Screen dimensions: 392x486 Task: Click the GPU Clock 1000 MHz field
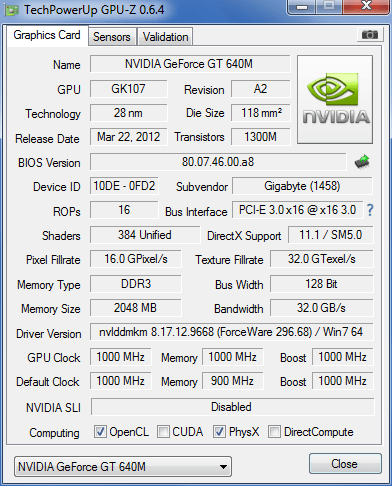pos(120,357)
